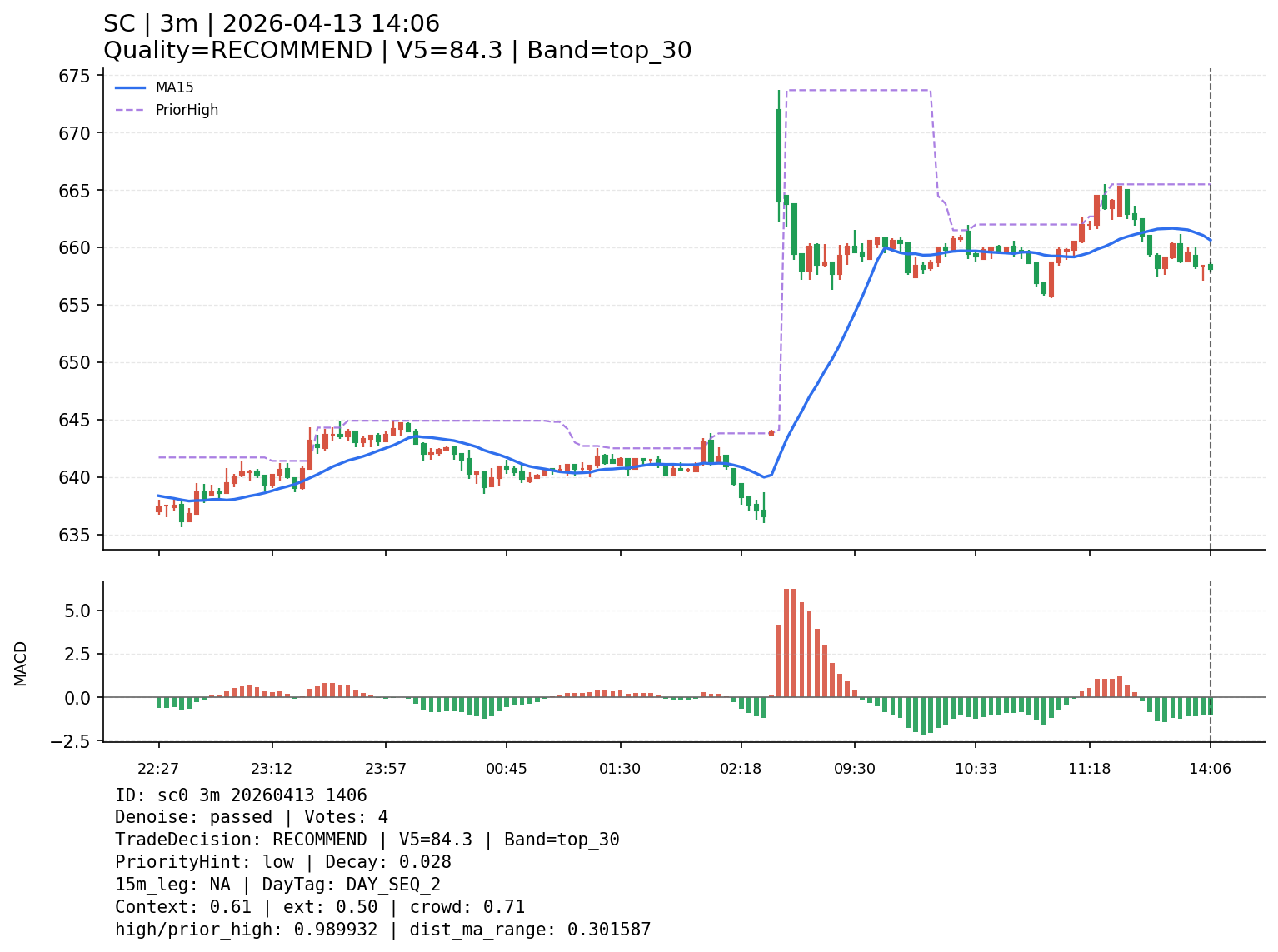Click the 5.0 MACD axis label
Screen dimensions: 1278x952
pos(82,611)
